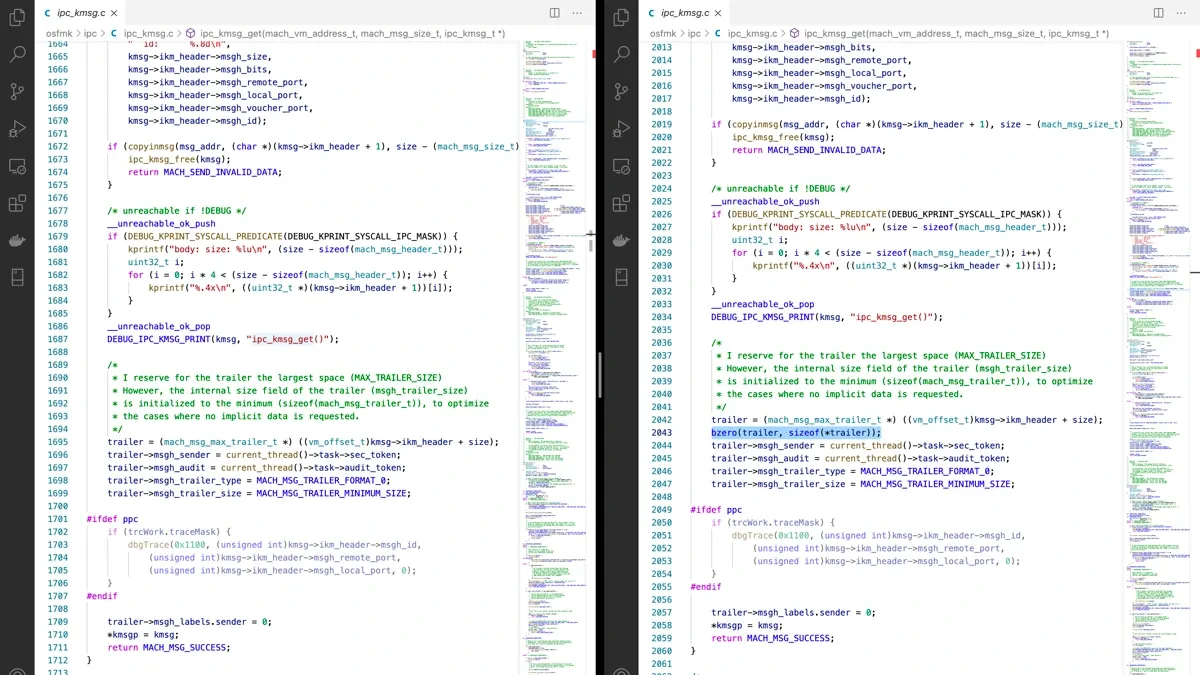Expand ipc breadcrumb in the right window
The width and height of the screenshot is (1200, 675).
pyautogui.click(x=694, y=33)
